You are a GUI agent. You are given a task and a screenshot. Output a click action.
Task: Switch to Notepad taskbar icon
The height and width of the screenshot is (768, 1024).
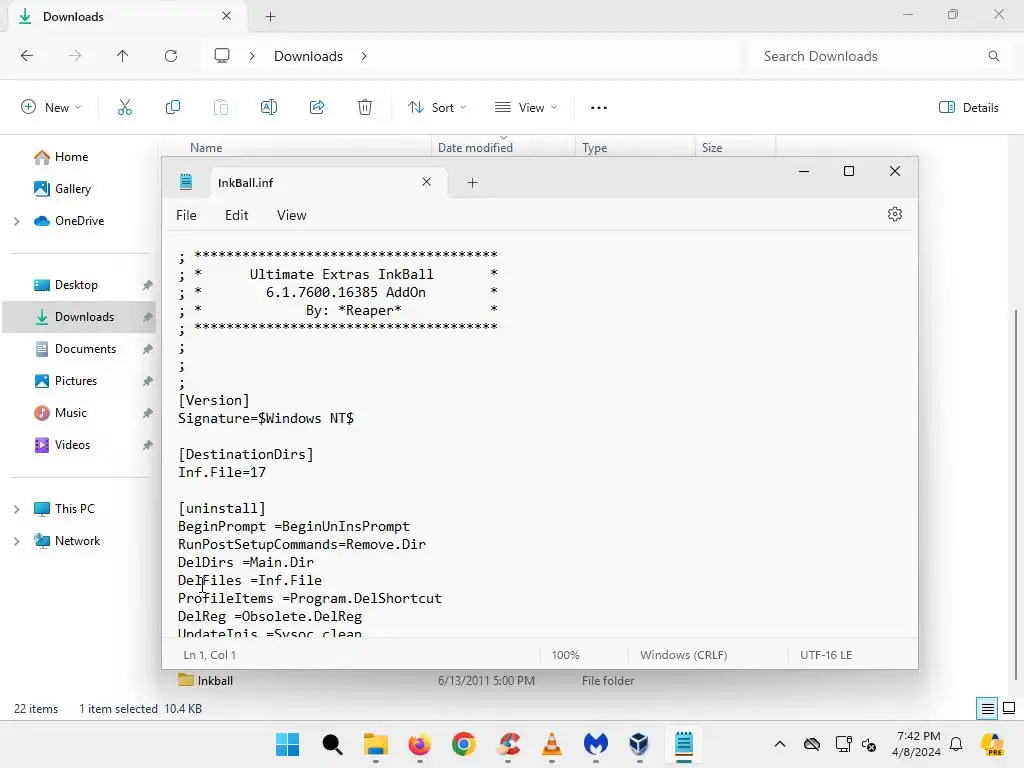click(684, 744)
